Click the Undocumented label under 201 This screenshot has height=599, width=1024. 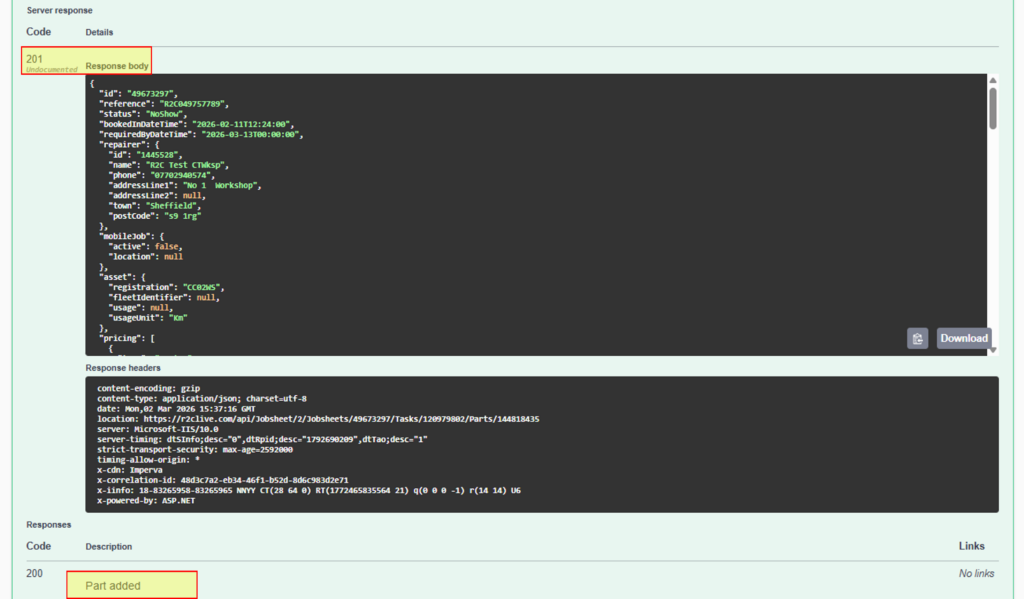[x=52, y=70]
